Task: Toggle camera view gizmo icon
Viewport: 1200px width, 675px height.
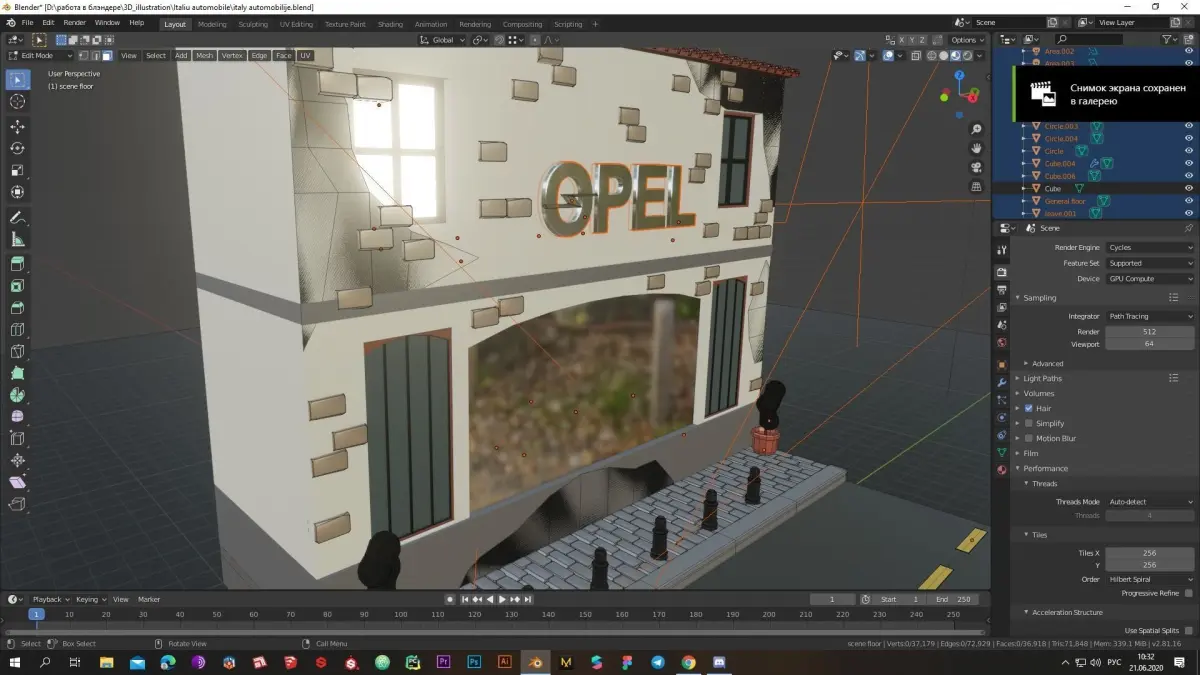Action: pyautogui.click(x=976, y=168)
